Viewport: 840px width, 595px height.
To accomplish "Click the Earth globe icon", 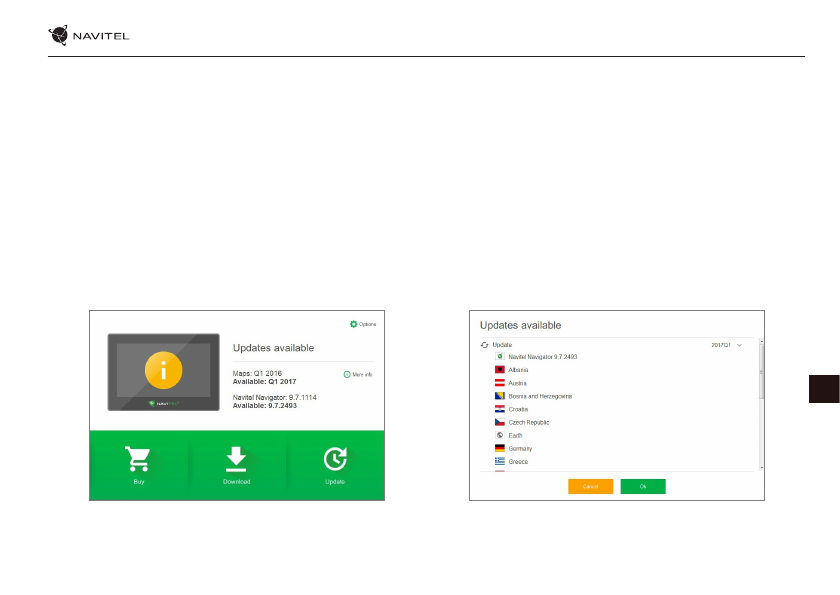I will 499,435.
